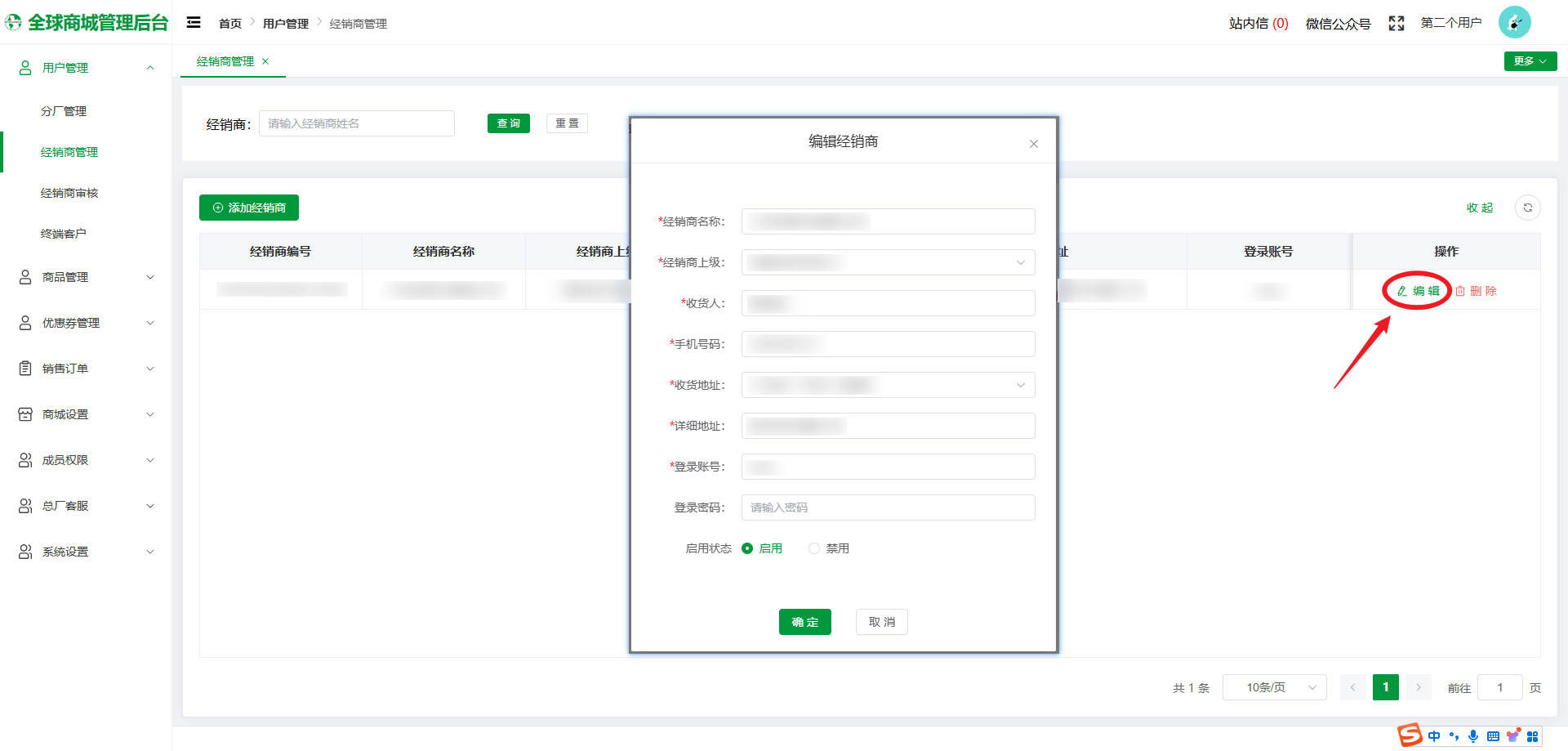This screenshot has height=751, width=1568.
Task: Click the edit pencil icon on dealer row
Action: (x=1401, y=290)
